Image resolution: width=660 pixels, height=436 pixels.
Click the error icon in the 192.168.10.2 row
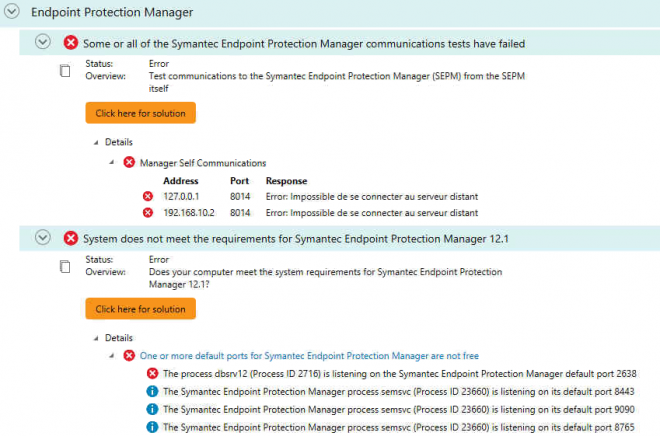(148, 213)
